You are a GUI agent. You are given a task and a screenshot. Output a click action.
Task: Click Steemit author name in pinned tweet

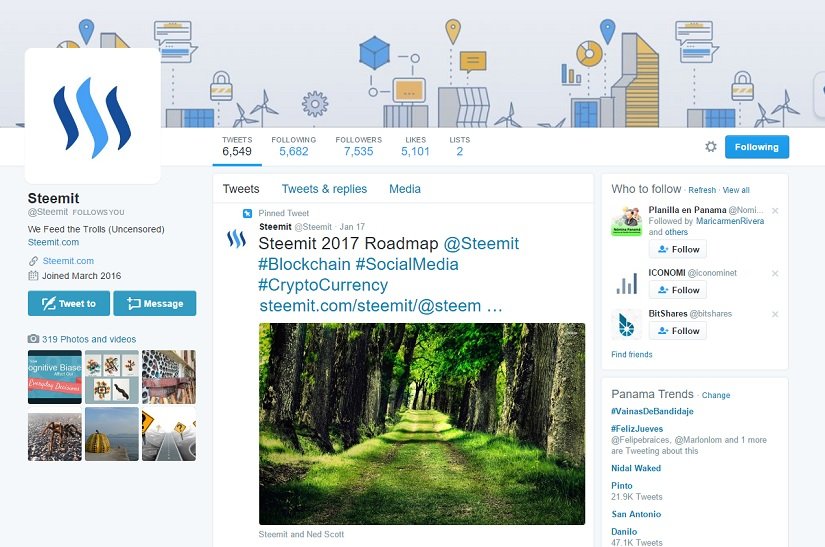(275, 227)
